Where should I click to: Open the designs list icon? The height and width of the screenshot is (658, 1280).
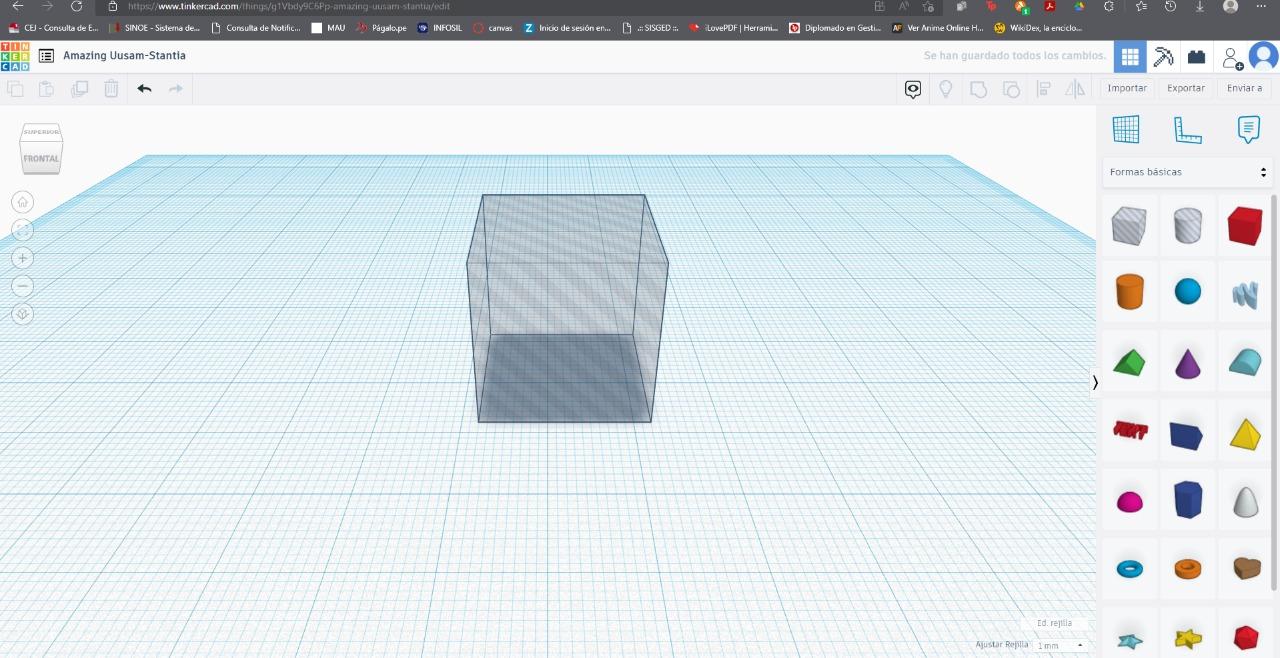point(46,56)
